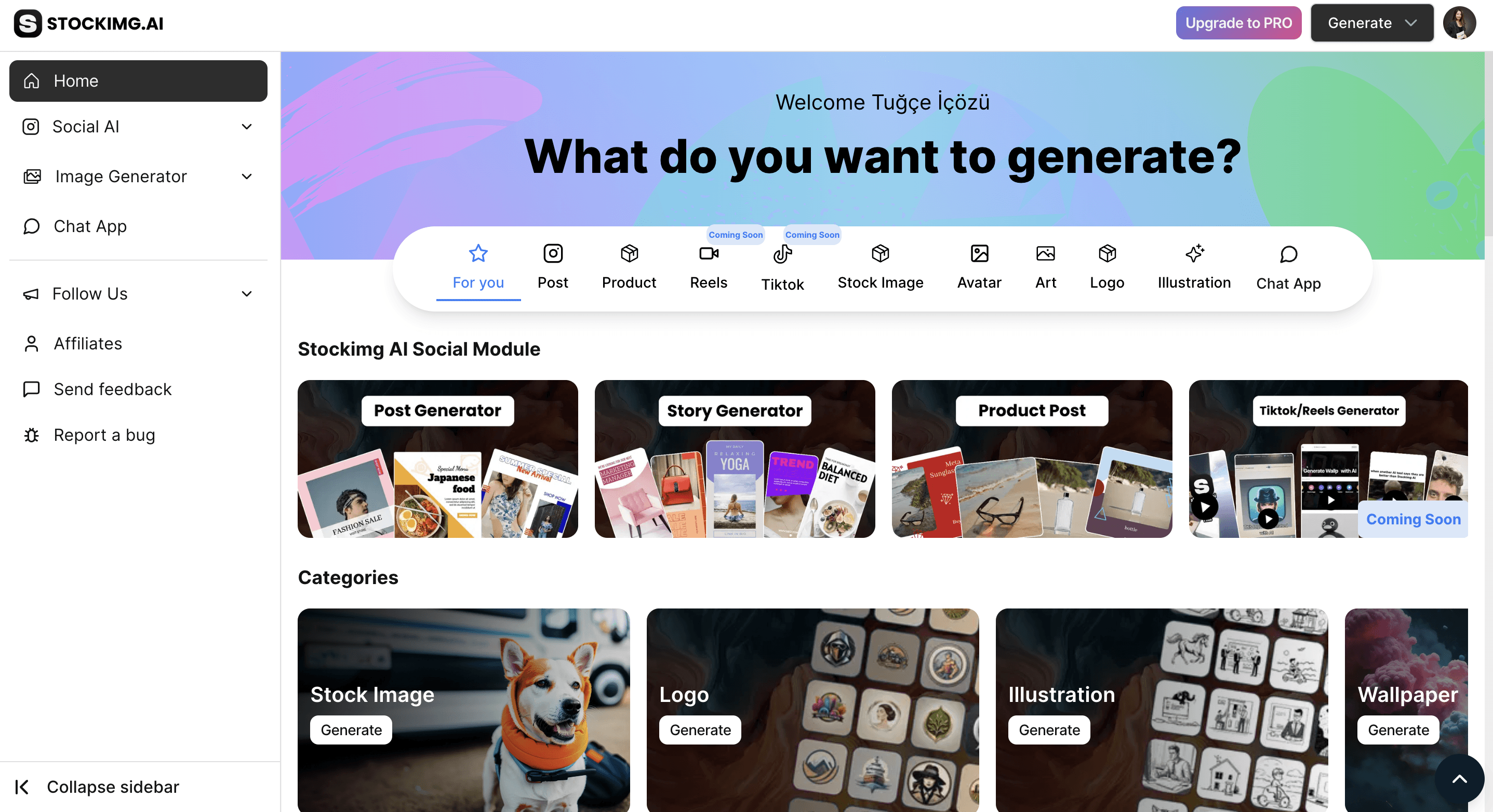Open the user profile avatar

click(x=1459, y=23)
